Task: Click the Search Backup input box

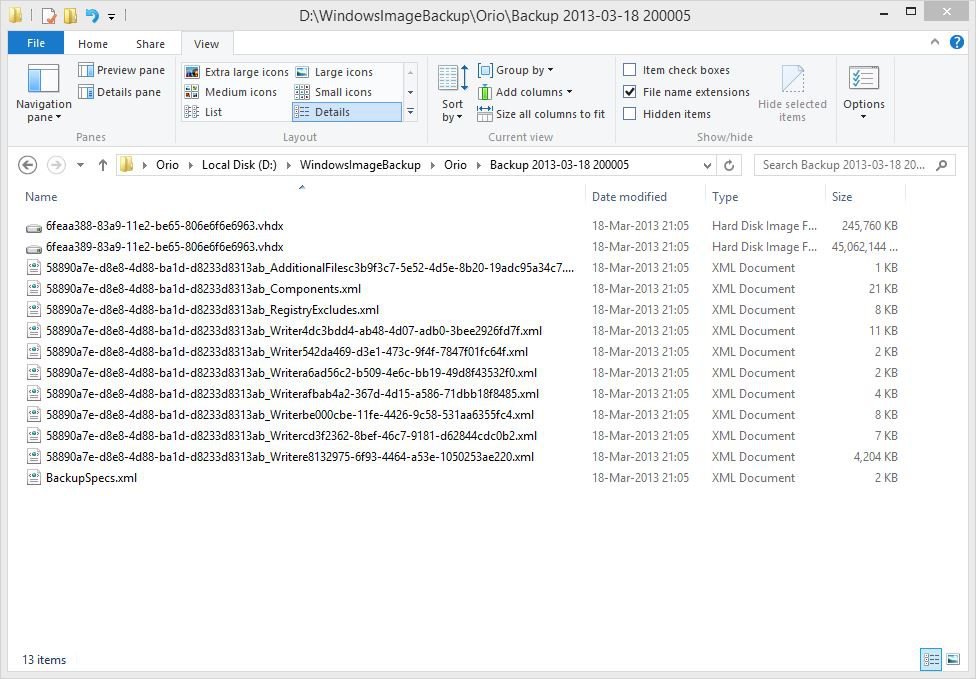Action: coord(845,165)
